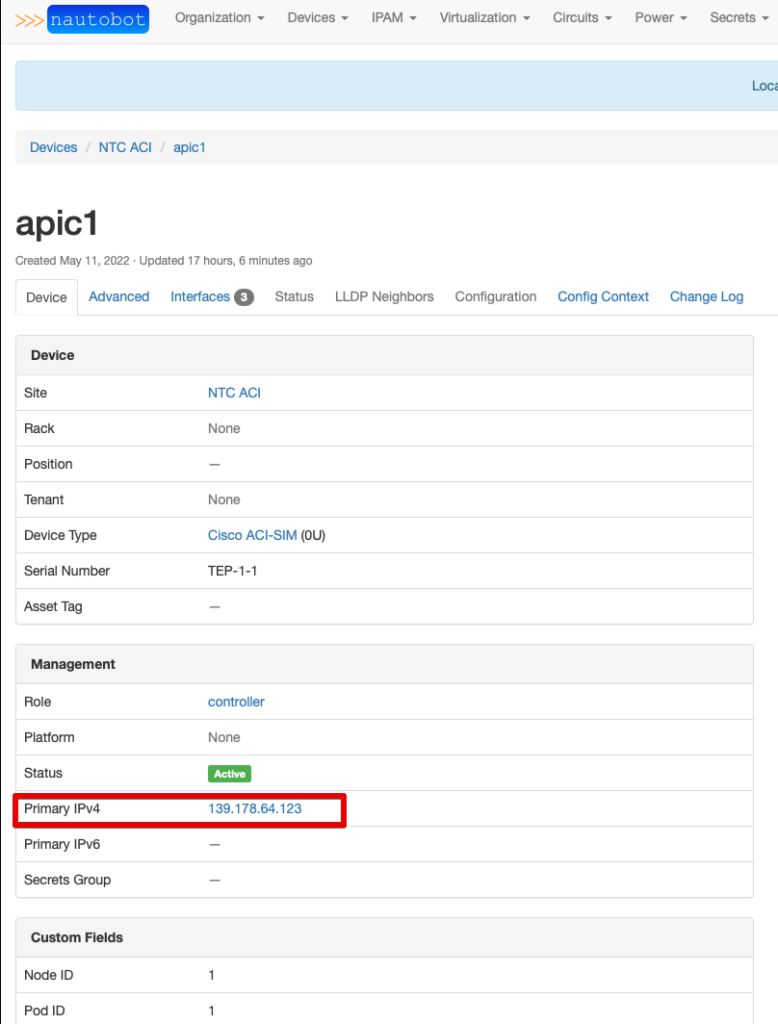Switch to the Advanced tab
778x1024 pixels.
(119, 296)
